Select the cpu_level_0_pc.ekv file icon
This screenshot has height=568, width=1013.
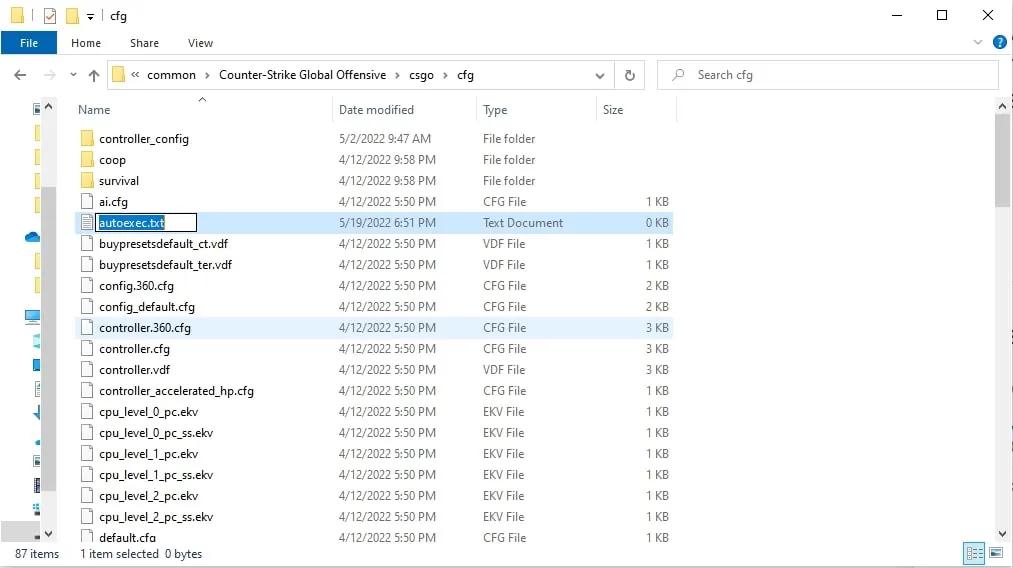(87, 412)
